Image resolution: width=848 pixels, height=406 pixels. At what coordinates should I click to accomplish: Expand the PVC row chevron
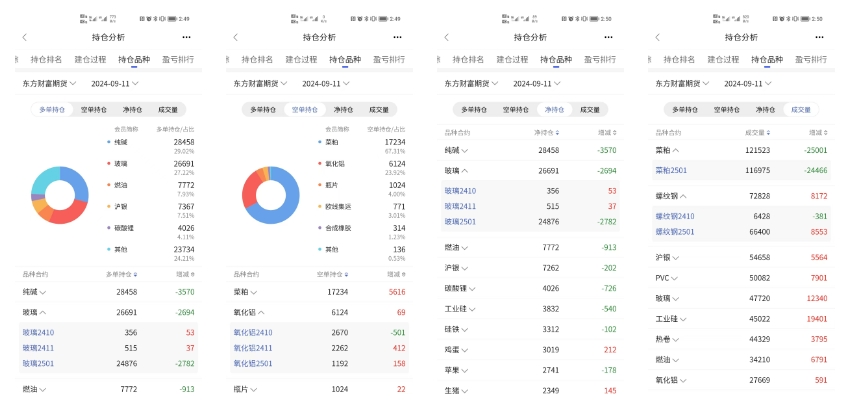pos(674,278)
